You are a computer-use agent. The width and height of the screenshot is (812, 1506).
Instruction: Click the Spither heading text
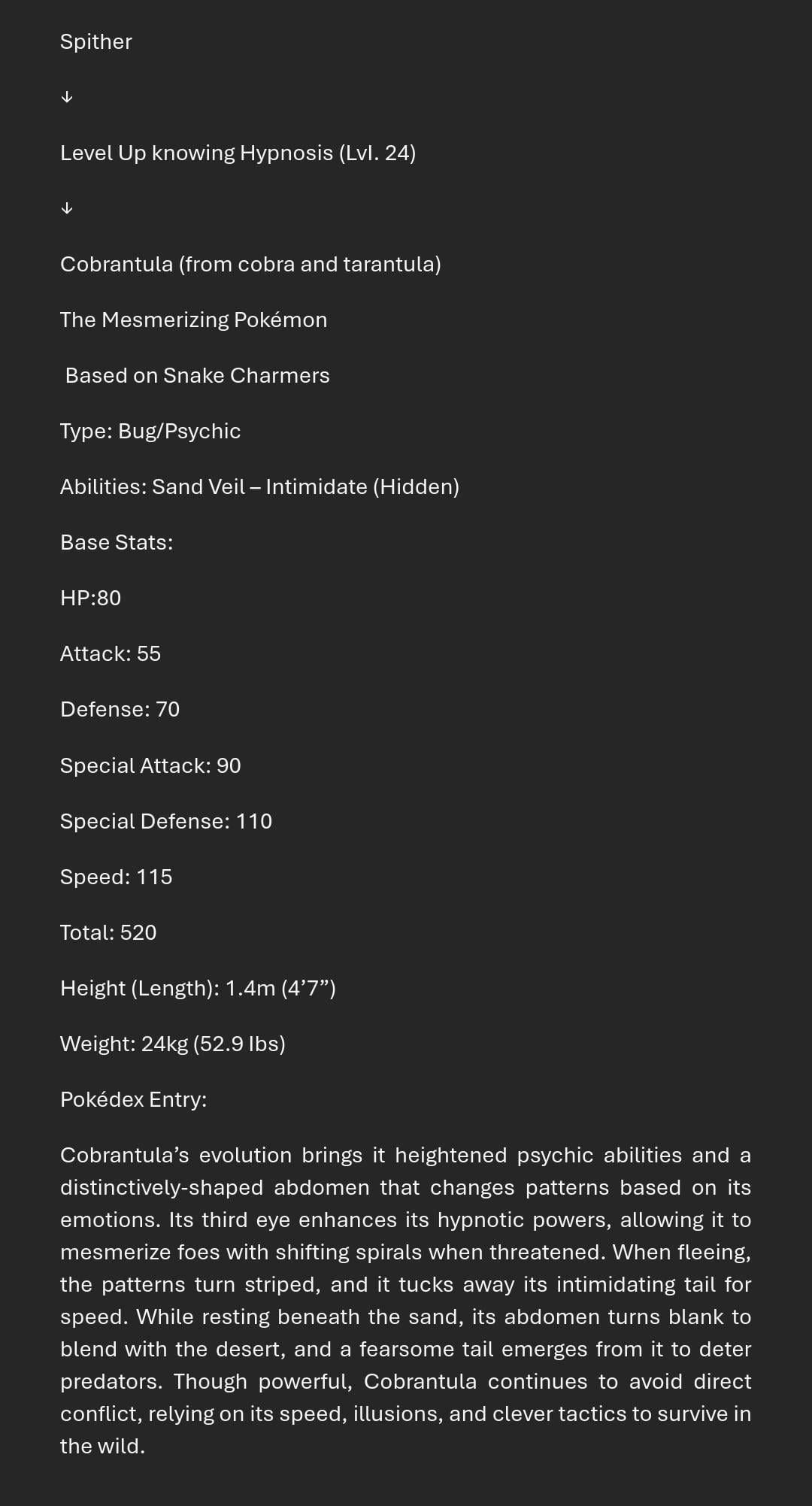[x=96, y=42]
